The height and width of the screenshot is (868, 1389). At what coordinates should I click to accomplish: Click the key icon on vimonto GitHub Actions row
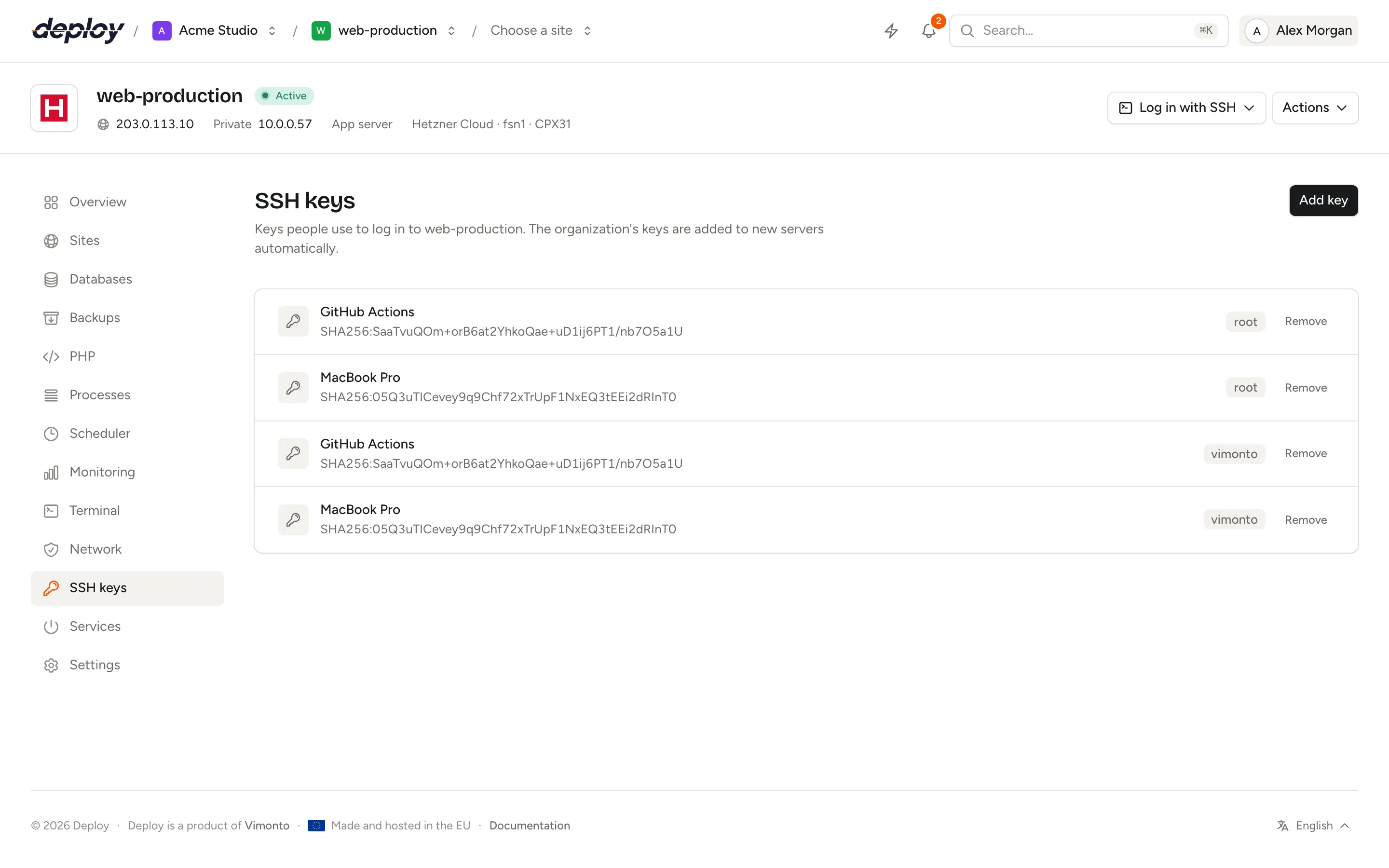coord(293,453)
